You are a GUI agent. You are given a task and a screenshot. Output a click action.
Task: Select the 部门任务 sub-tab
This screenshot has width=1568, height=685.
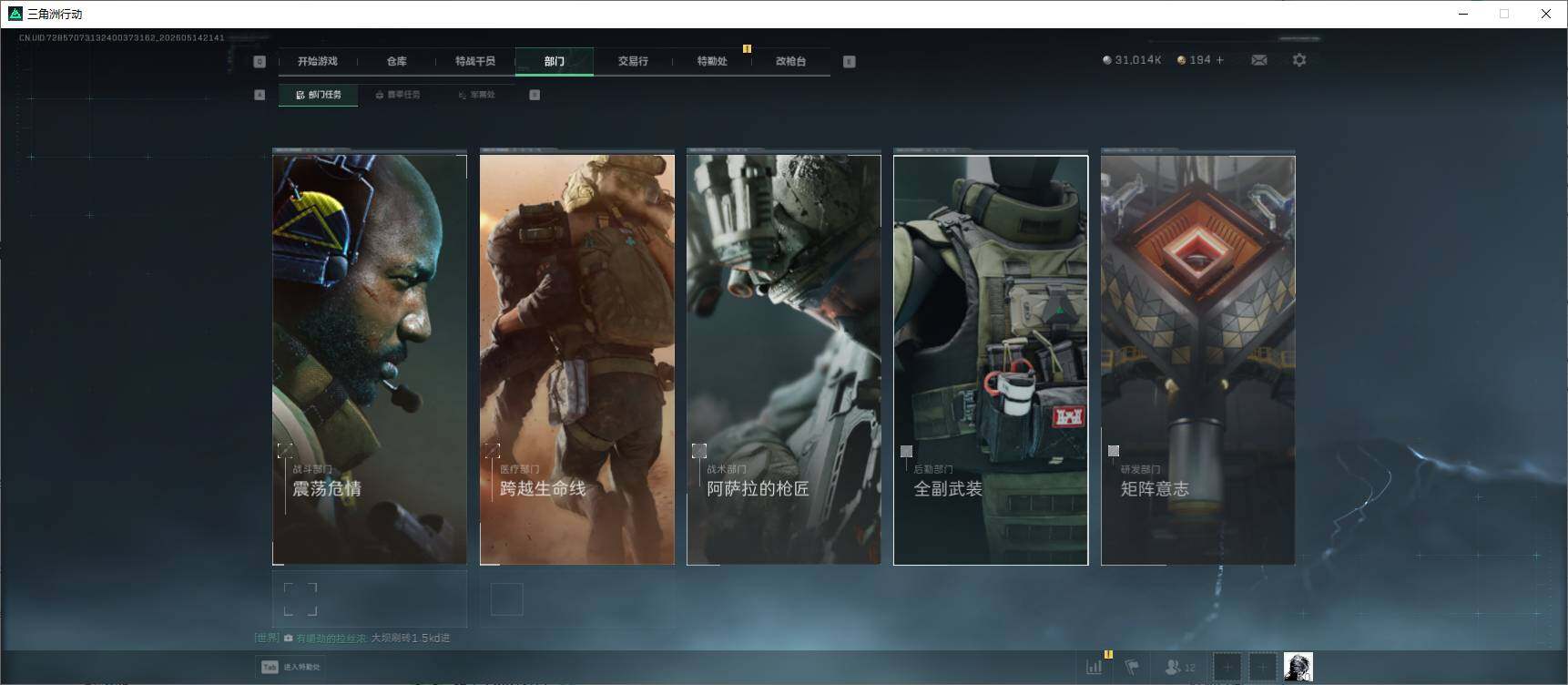click(319, 95)
